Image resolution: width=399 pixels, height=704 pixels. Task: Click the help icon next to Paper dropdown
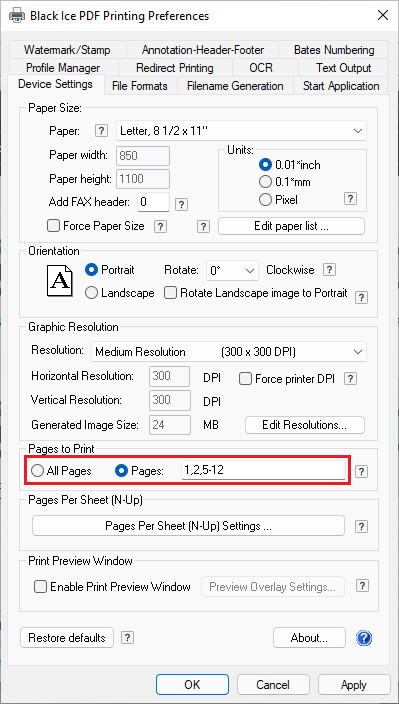[102, 131]
